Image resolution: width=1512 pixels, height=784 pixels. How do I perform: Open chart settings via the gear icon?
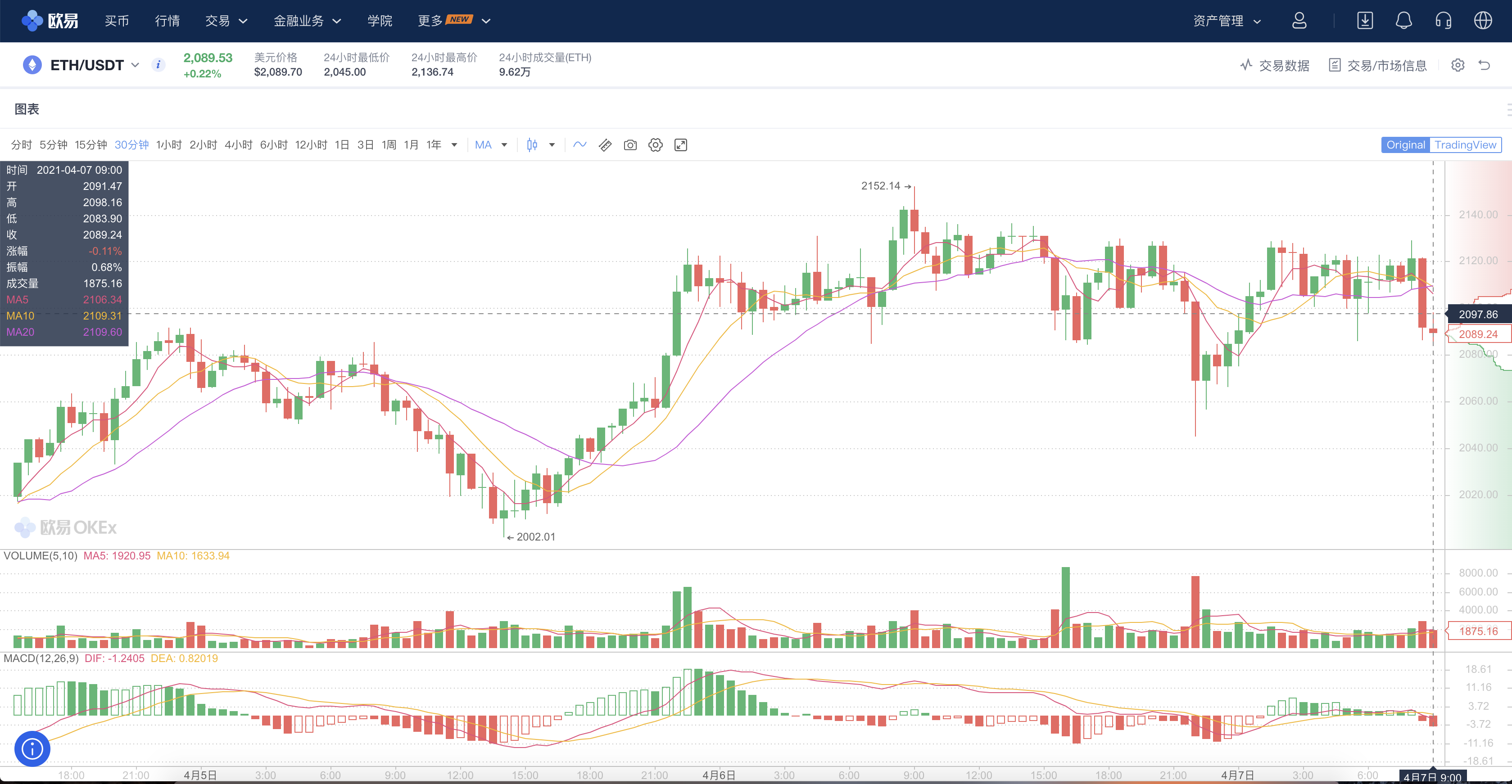coord(655,145)
